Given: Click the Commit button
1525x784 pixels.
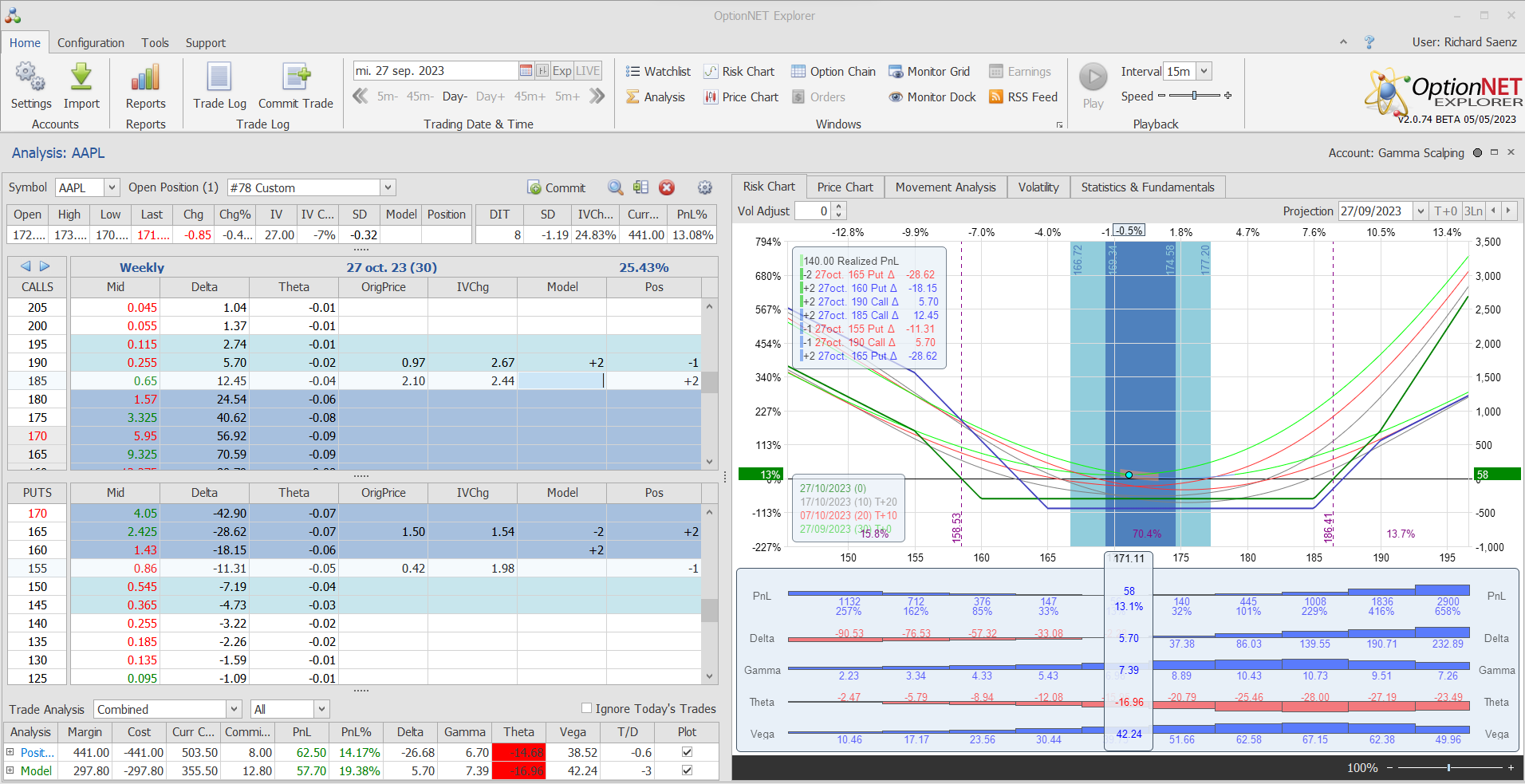Looking at the screenshot, I should click(x=557, y=187).
